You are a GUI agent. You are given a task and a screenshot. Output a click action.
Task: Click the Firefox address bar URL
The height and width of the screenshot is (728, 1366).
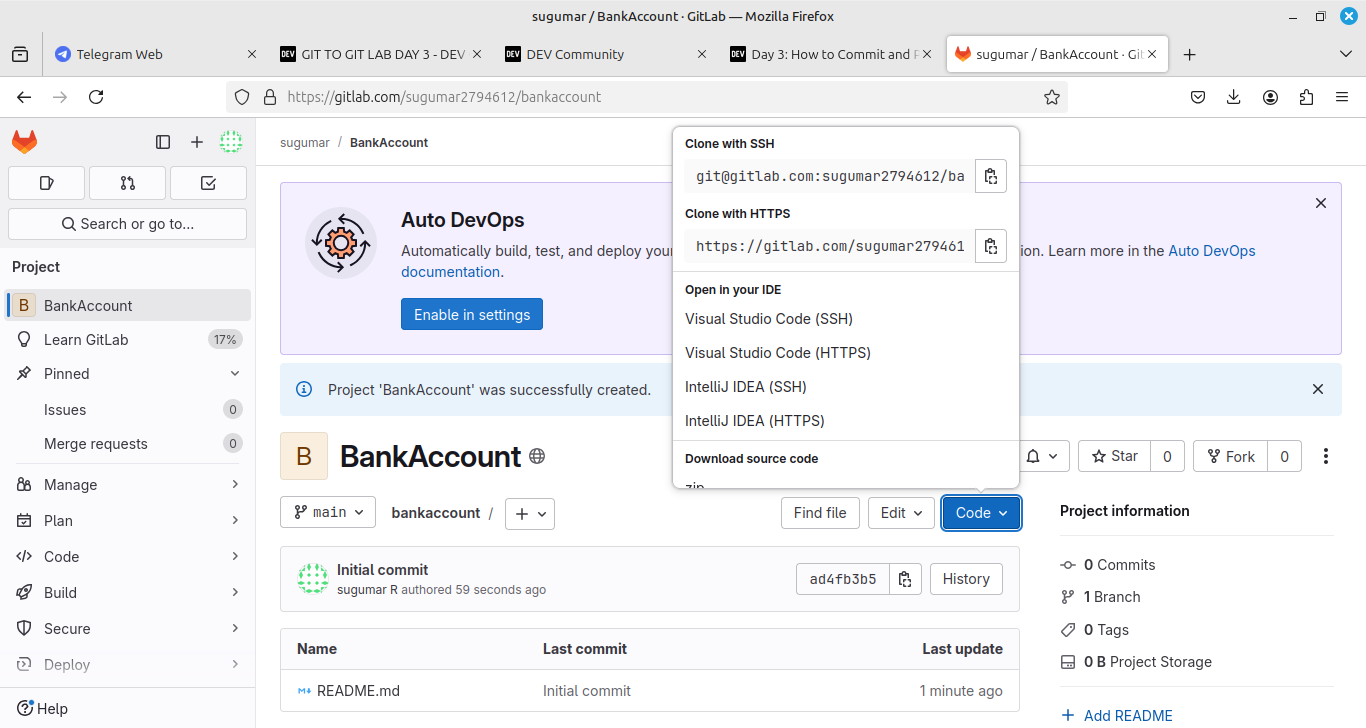coord(444,97)
